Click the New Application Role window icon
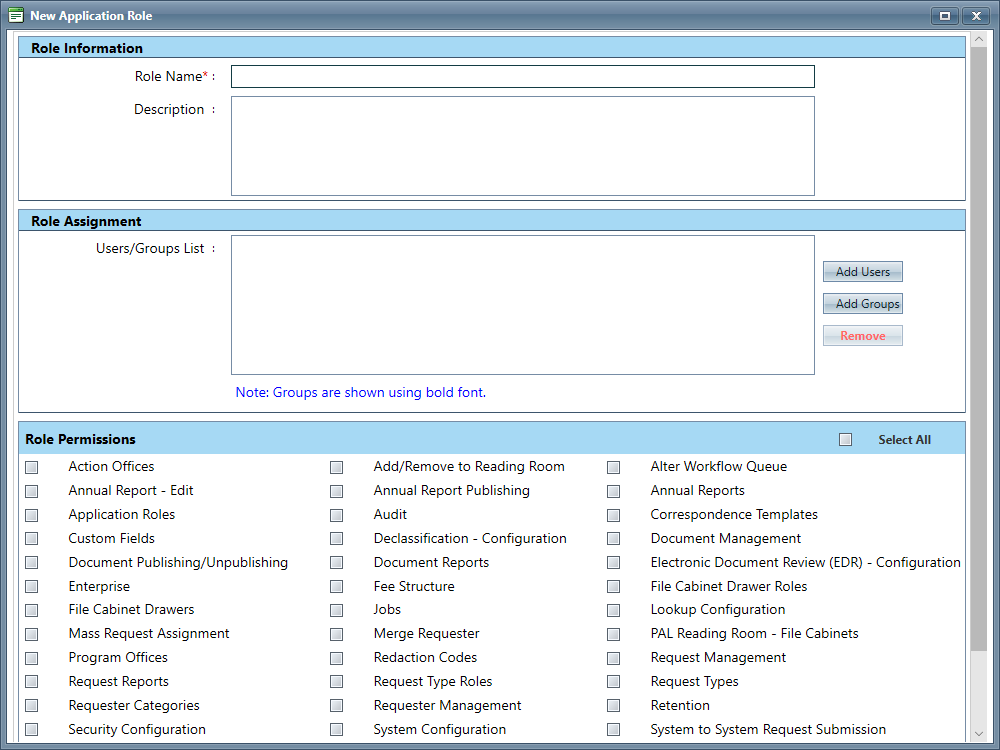The width and height of the screenshot is (1000, 750). (x=16, y=16)
